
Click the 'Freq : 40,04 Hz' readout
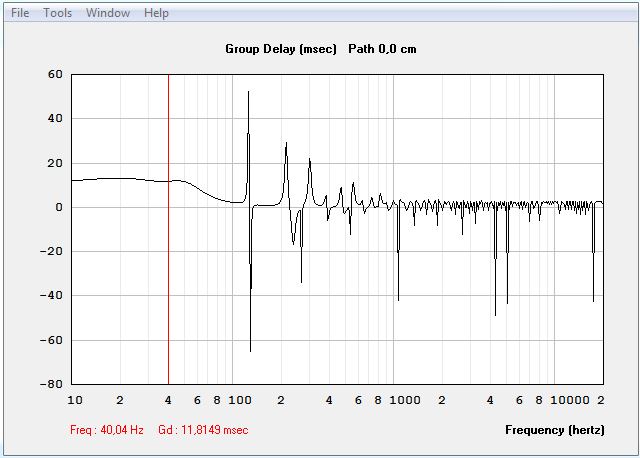(107, 430)
